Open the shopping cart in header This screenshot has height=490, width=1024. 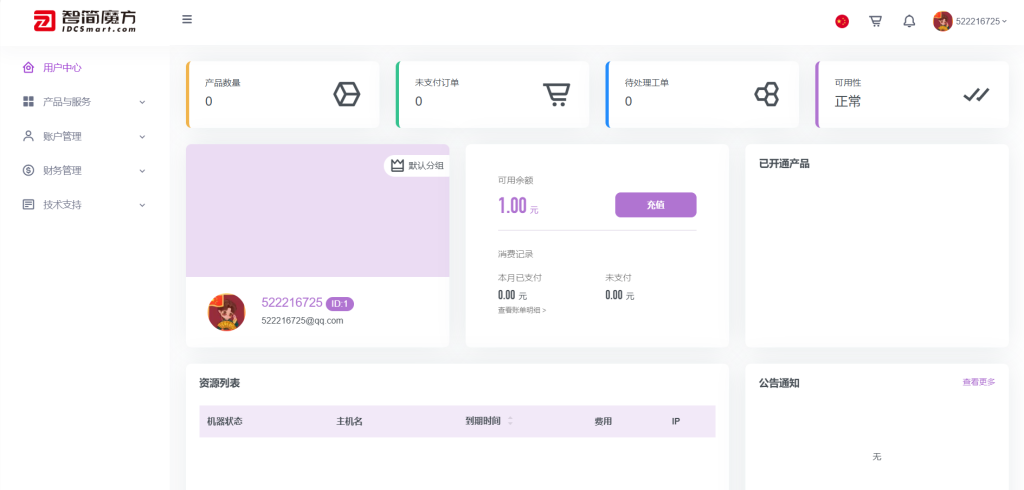click(875, 22)
